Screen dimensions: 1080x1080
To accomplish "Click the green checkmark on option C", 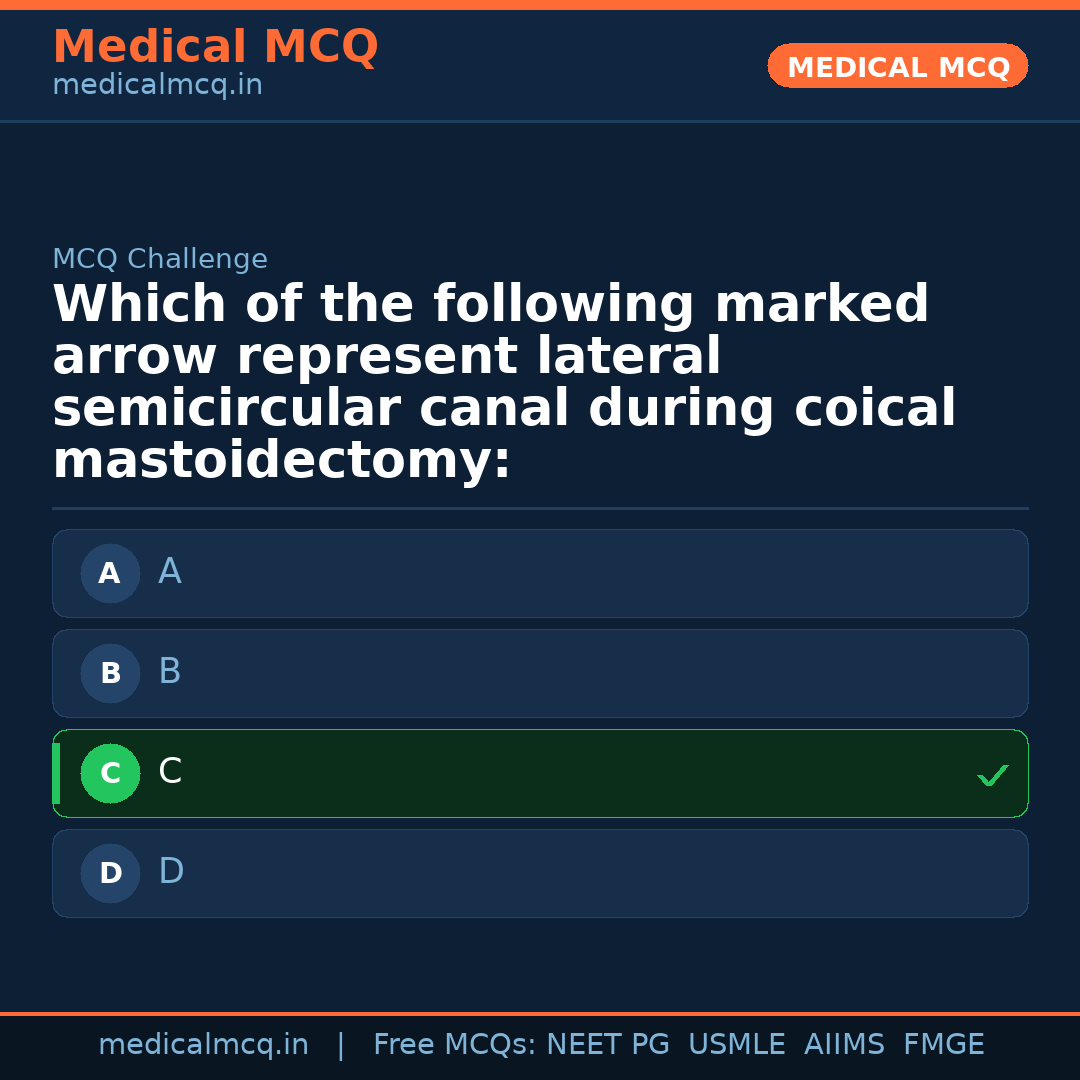I will click(x=992, y=774).
